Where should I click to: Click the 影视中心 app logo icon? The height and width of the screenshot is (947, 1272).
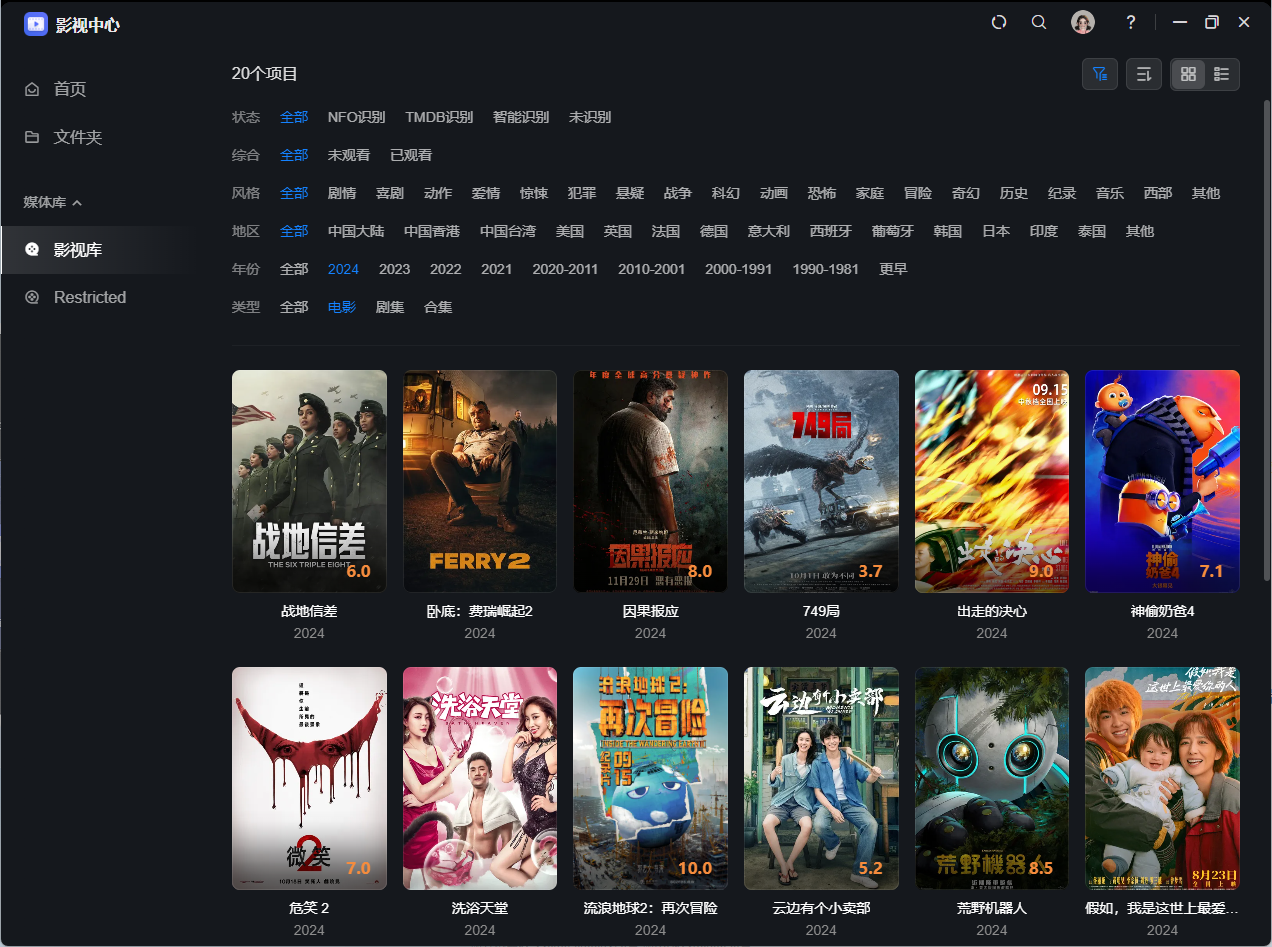tap(36, 24)
